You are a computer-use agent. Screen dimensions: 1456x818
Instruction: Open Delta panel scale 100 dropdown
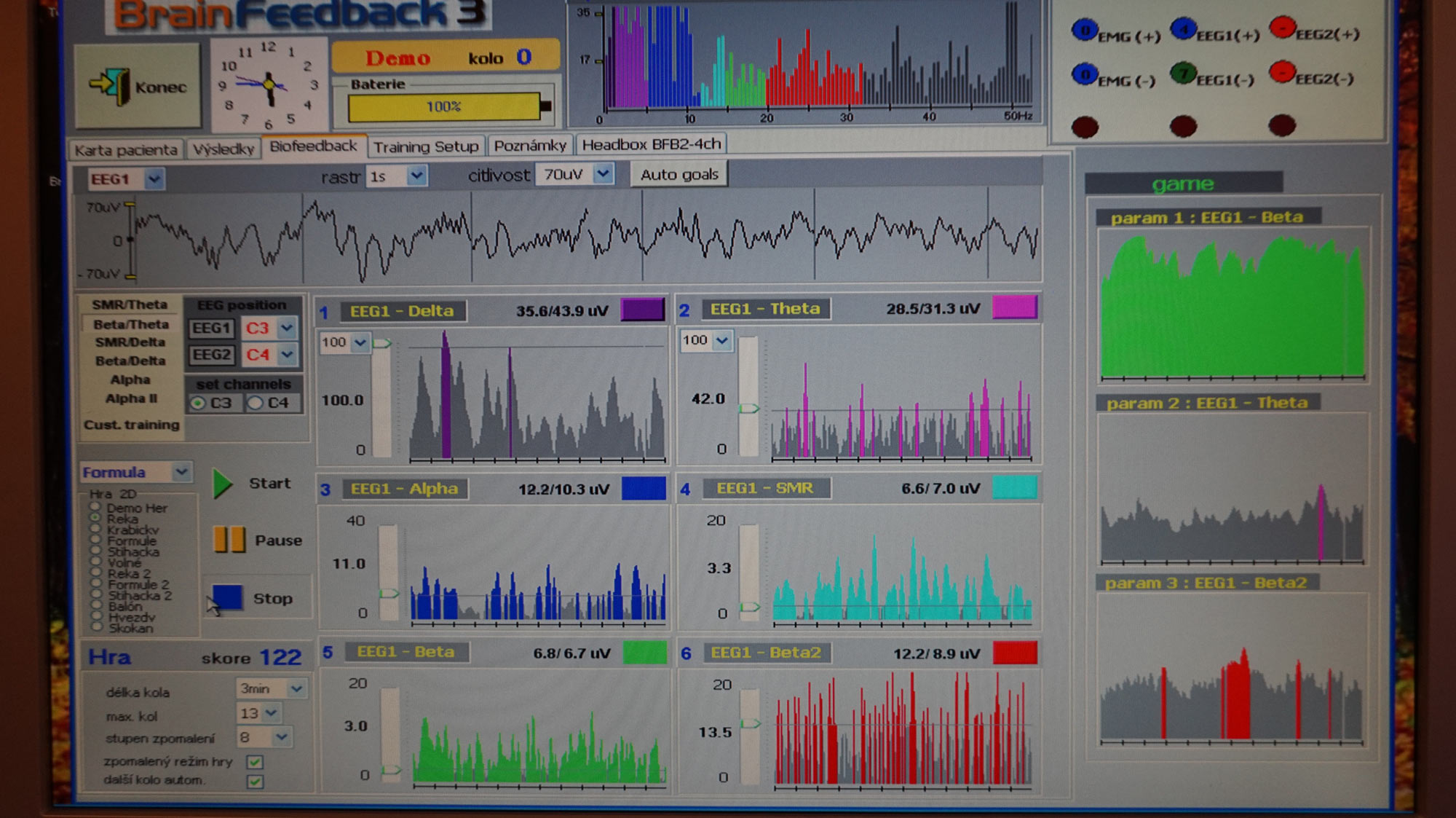[360, 342]
